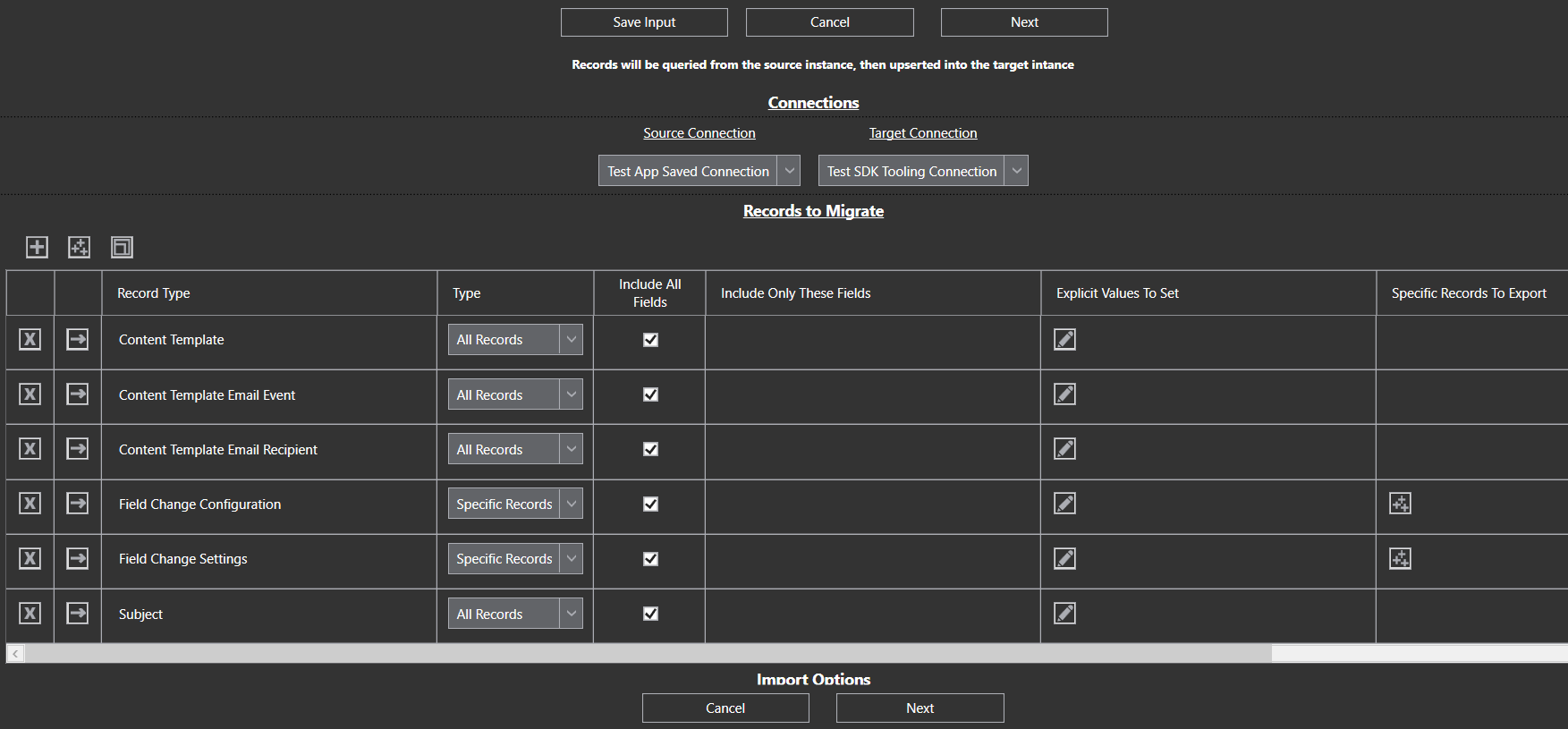This screenshot has width=1568, height=729.
Task: Uncheck Include All Fields for Content Template
Action: pos(650,340)
